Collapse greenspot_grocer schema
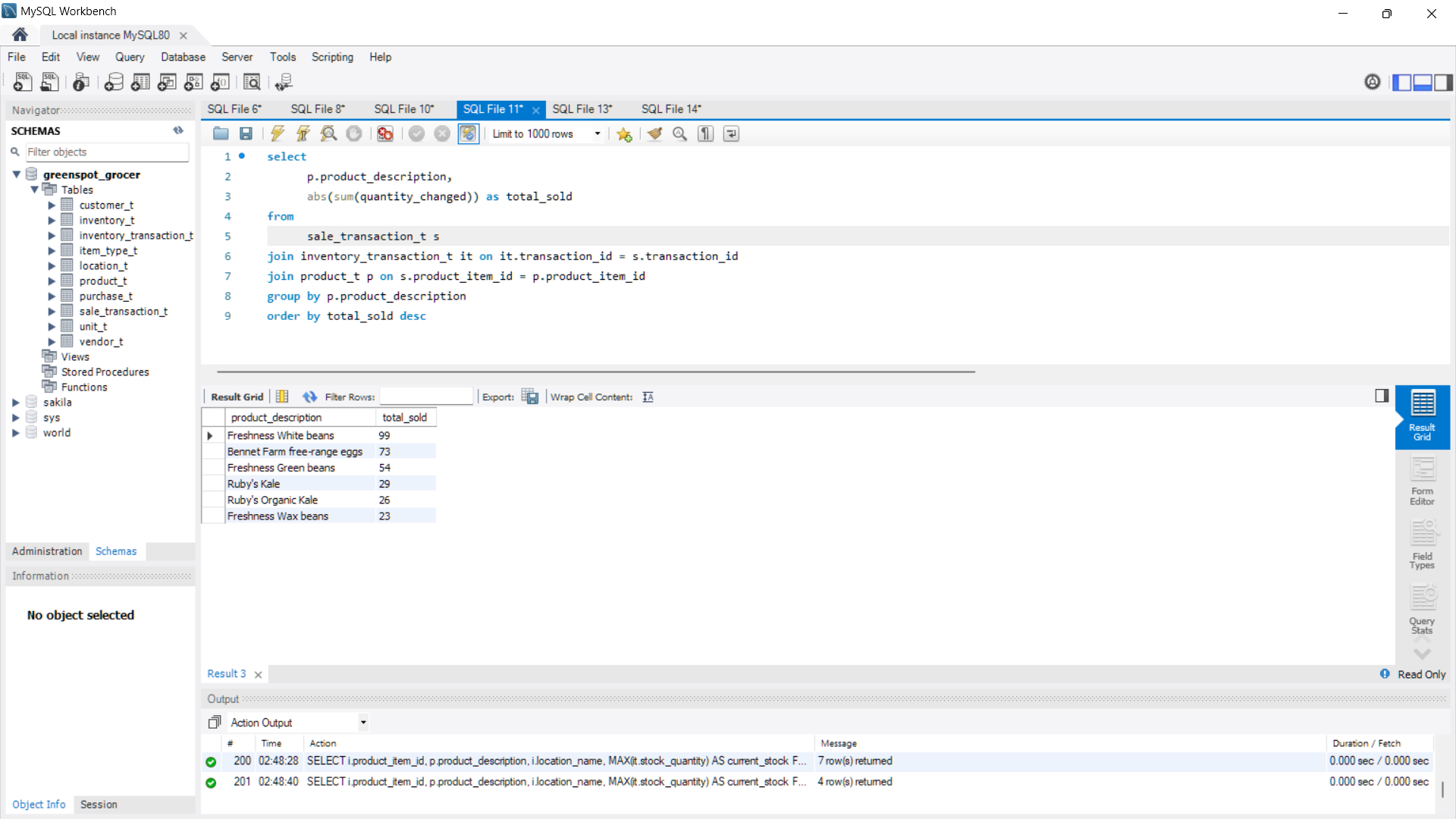Screen dimensions: 1456x819 (16, 174)
